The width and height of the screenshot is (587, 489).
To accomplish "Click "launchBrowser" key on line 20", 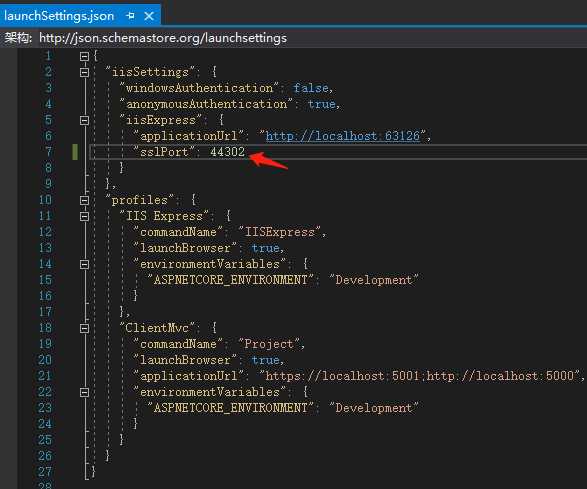I will (185, 360).
